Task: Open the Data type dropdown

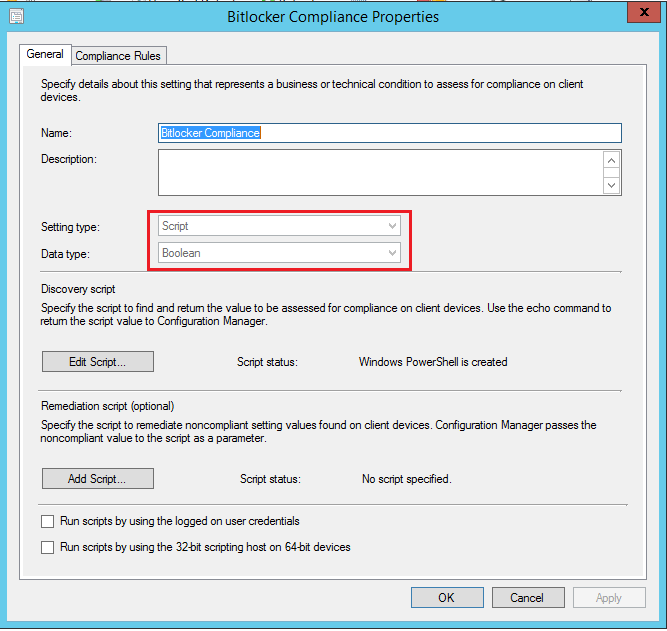Action: pyautogui.click(x=279, y=253)
